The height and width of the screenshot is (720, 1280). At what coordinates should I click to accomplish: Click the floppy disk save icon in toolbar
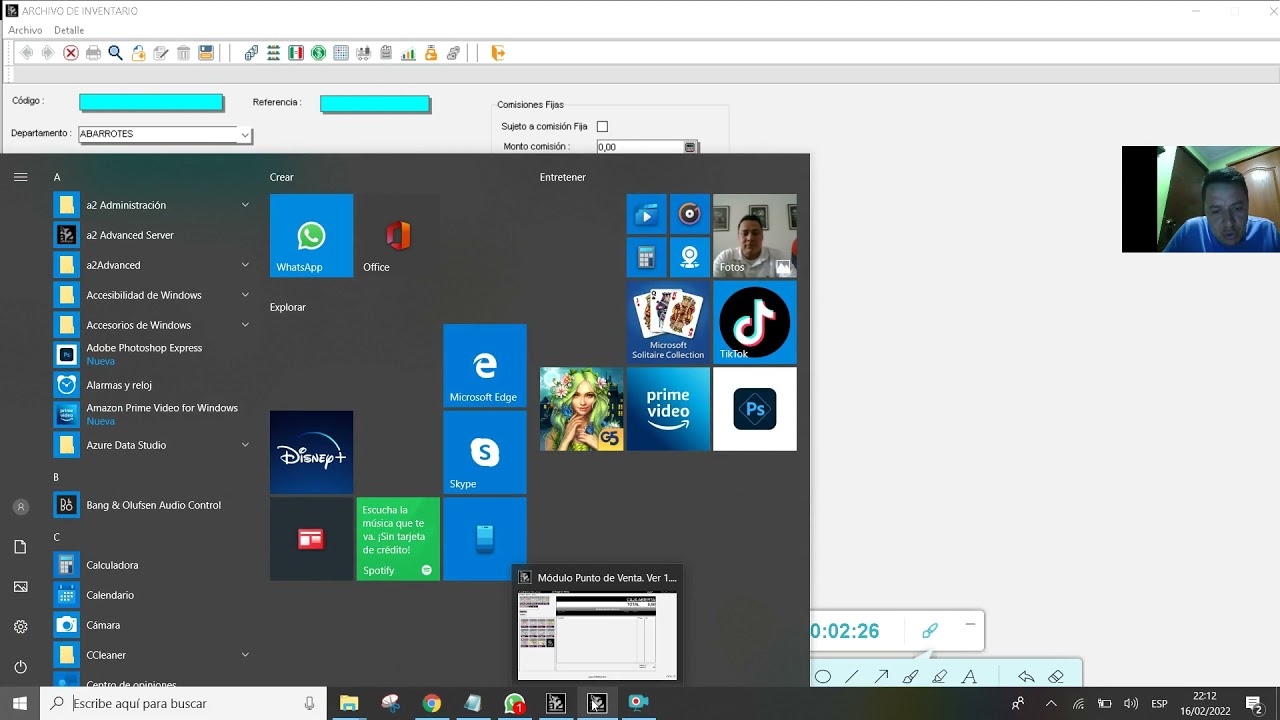tap(206, 53)
